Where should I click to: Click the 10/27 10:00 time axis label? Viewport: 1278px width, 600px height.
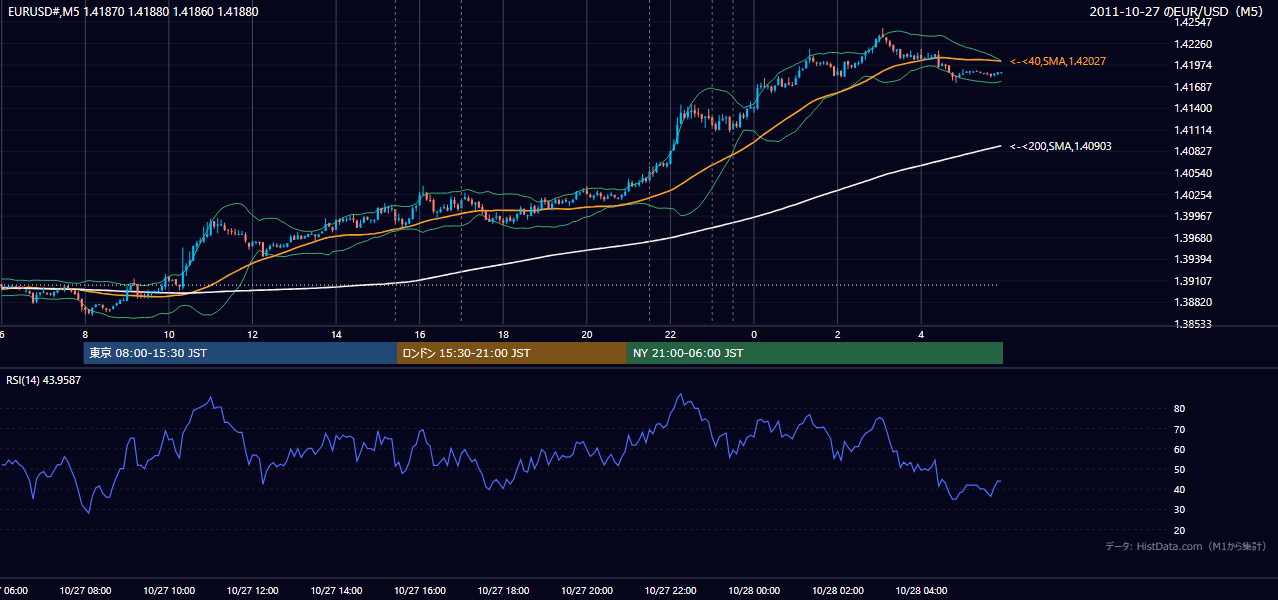click(169, 591)
